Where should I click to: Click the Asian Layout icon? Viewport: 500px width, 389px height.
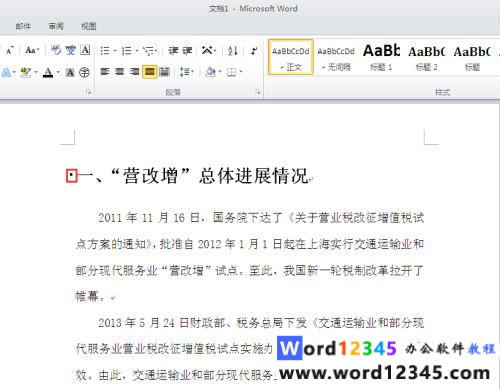pos(207,51)
